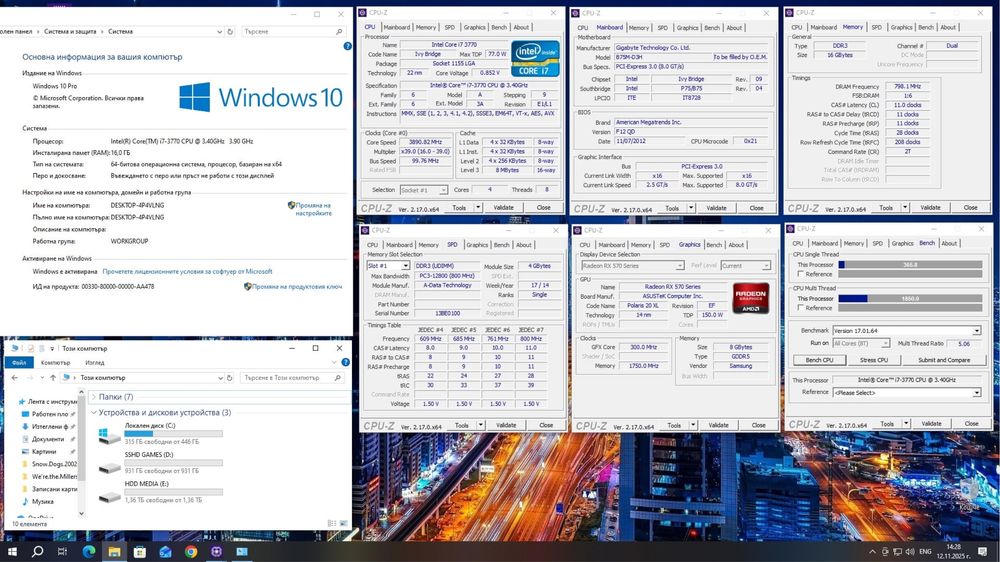The width and height of the screenshot is (1000, 562).
Task: Launch Google Chrome from the taskbar
Action: 191,551
